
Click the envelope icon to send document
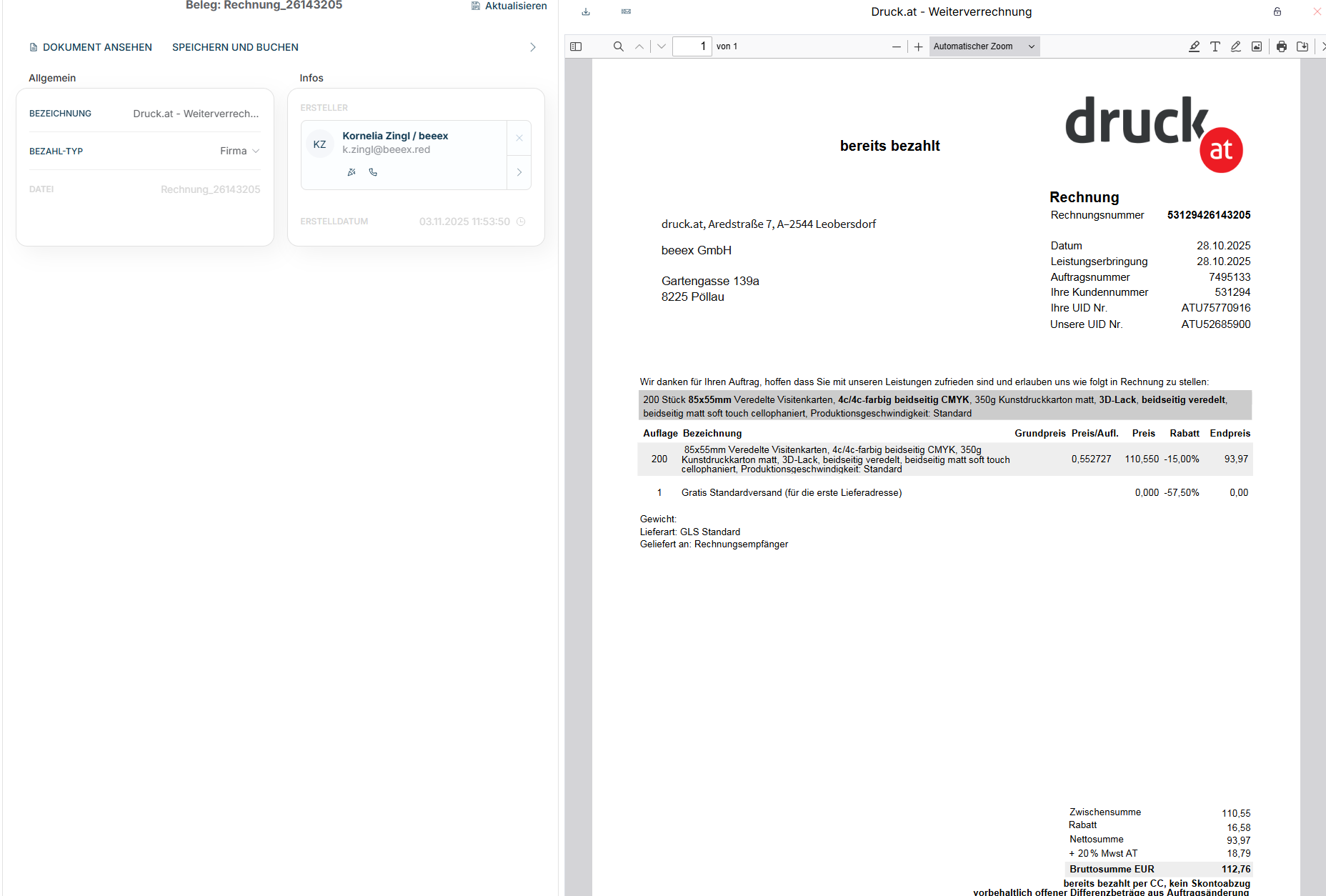tap(626, 11)
